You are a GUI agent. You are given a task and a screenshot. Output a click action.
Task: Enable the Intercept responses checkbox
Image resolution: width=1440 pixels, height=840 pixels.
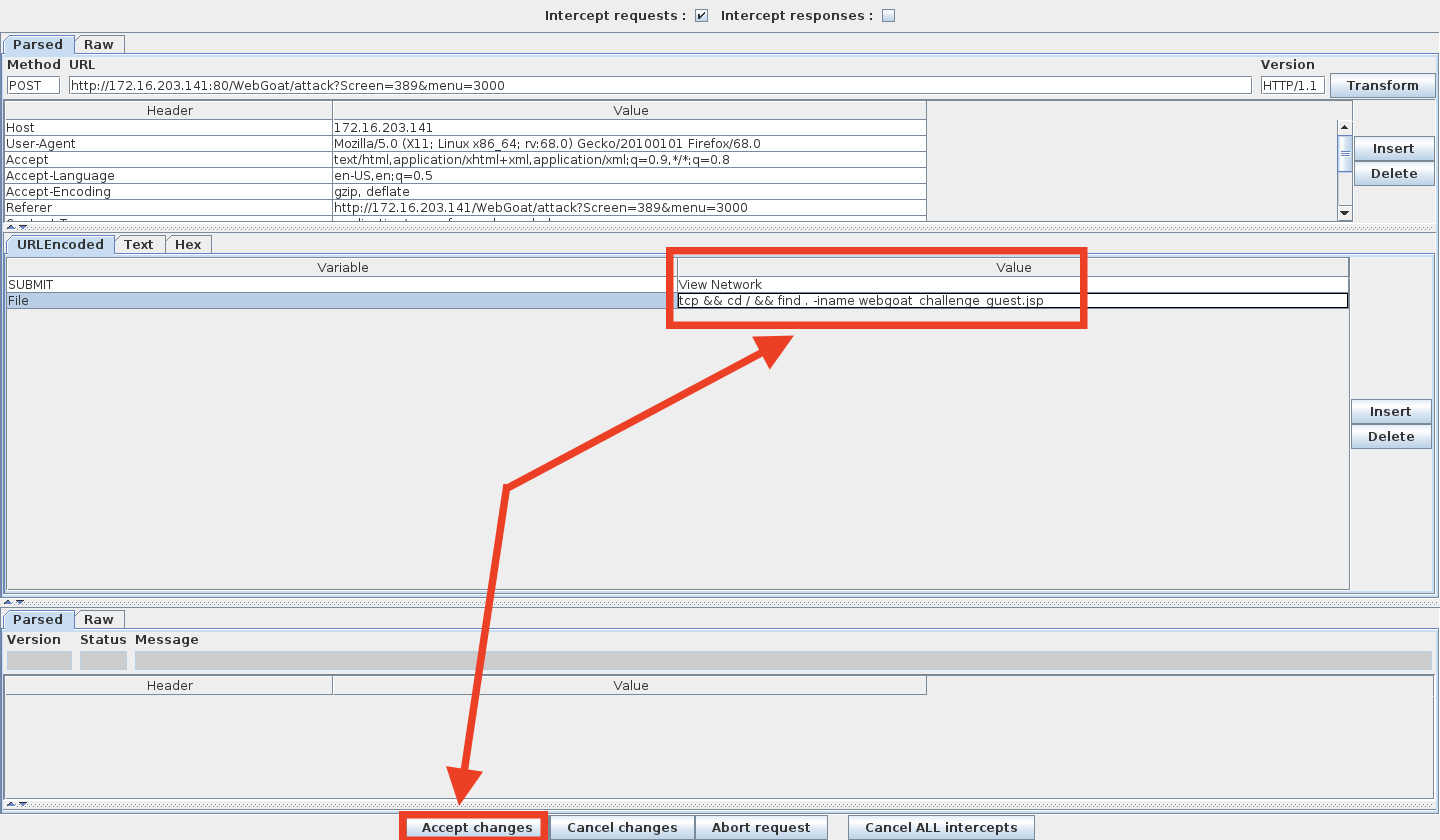888,15
